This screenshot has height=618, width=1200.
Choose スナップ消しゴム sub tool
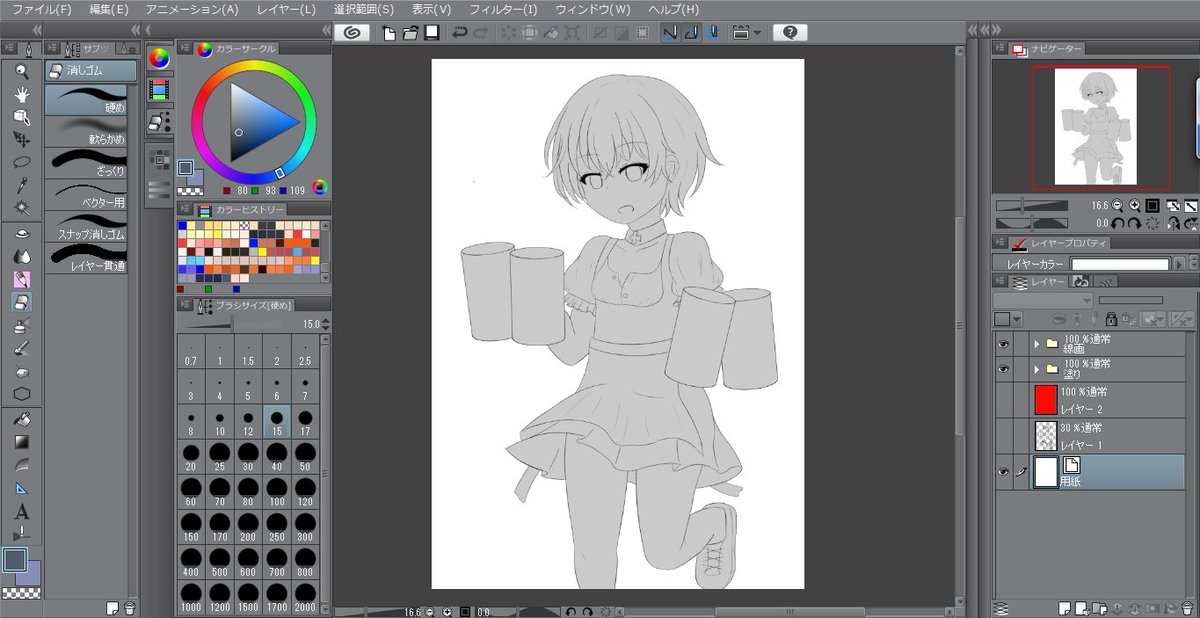coord(87,225)
